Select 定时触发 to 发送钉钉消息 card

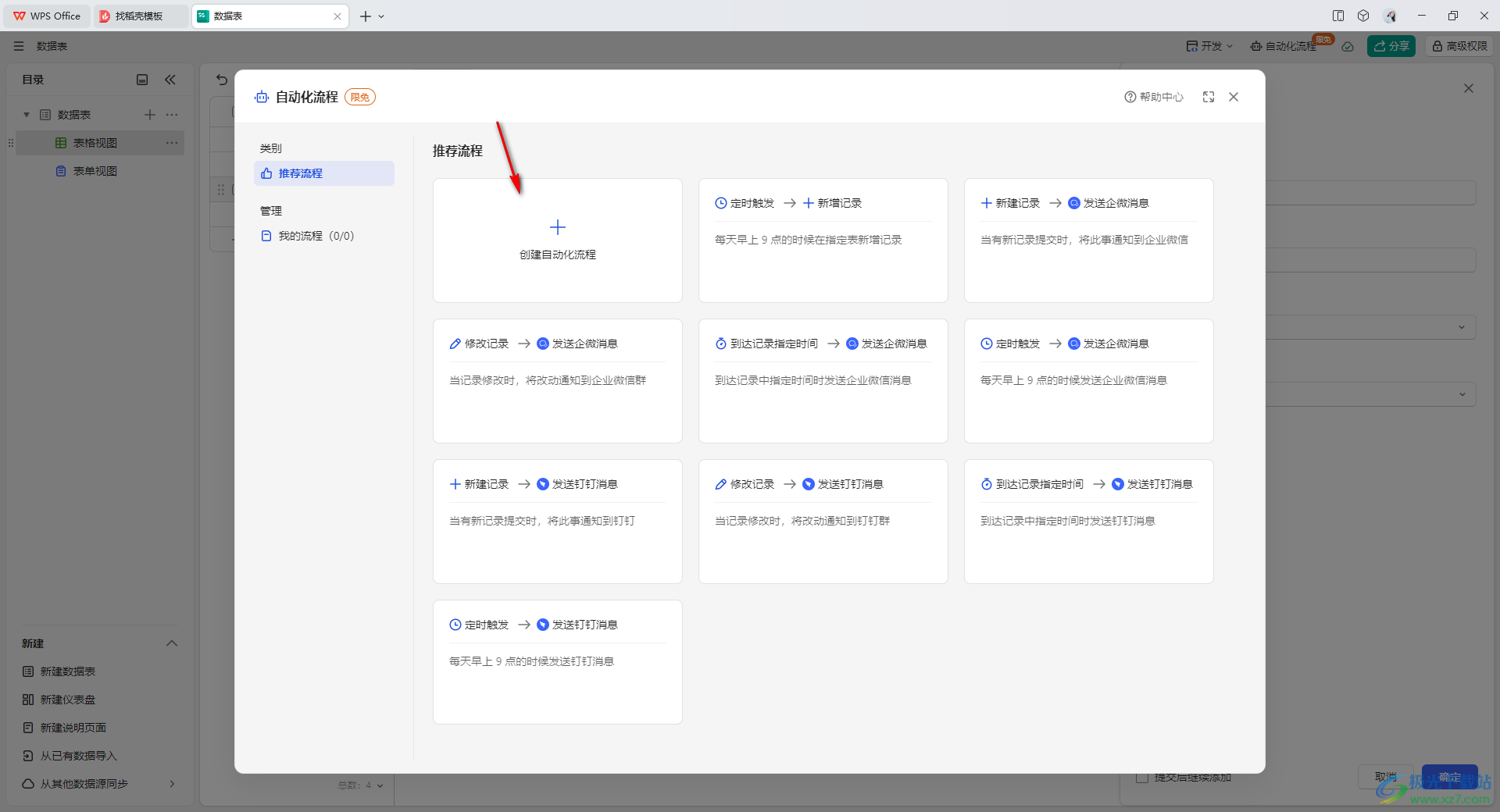(x=557, y=662)
